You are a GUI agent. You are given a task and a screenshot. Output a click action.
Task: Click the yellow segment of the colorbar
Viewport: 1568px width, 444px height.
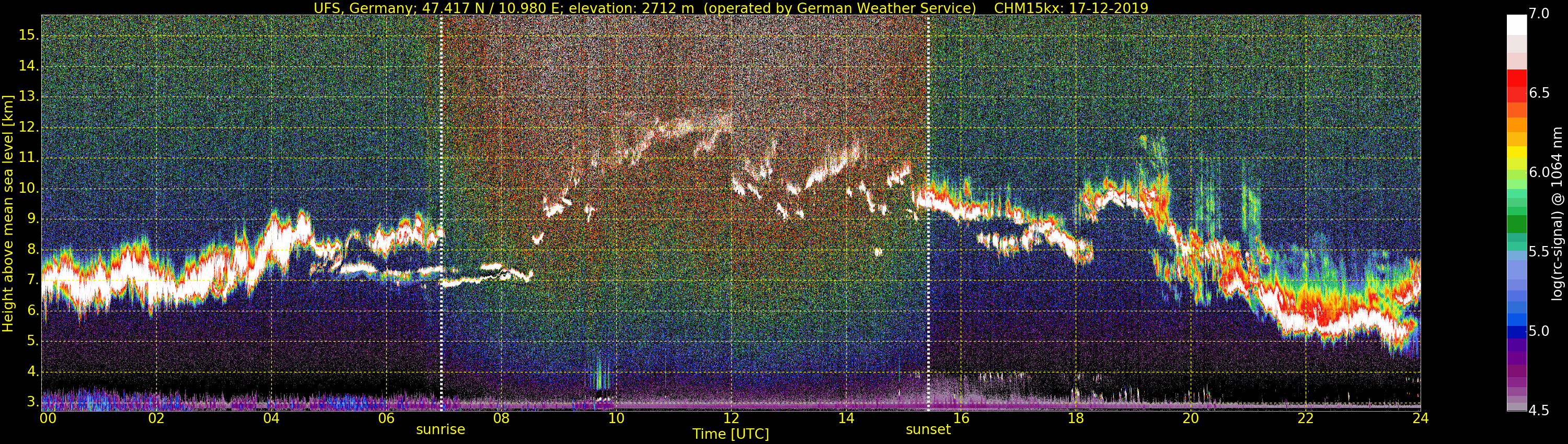tap(1516, 152)
